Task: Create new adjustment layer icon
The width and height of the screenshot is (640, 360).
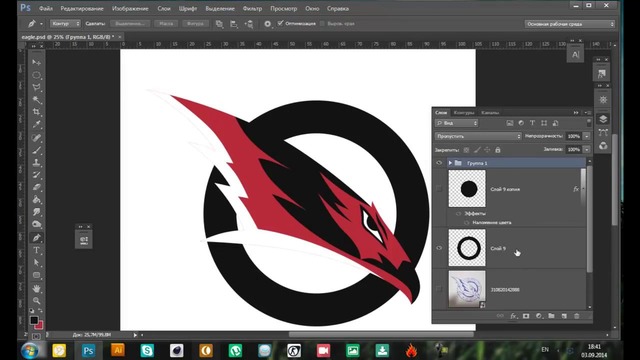Action: pos(539,316)
